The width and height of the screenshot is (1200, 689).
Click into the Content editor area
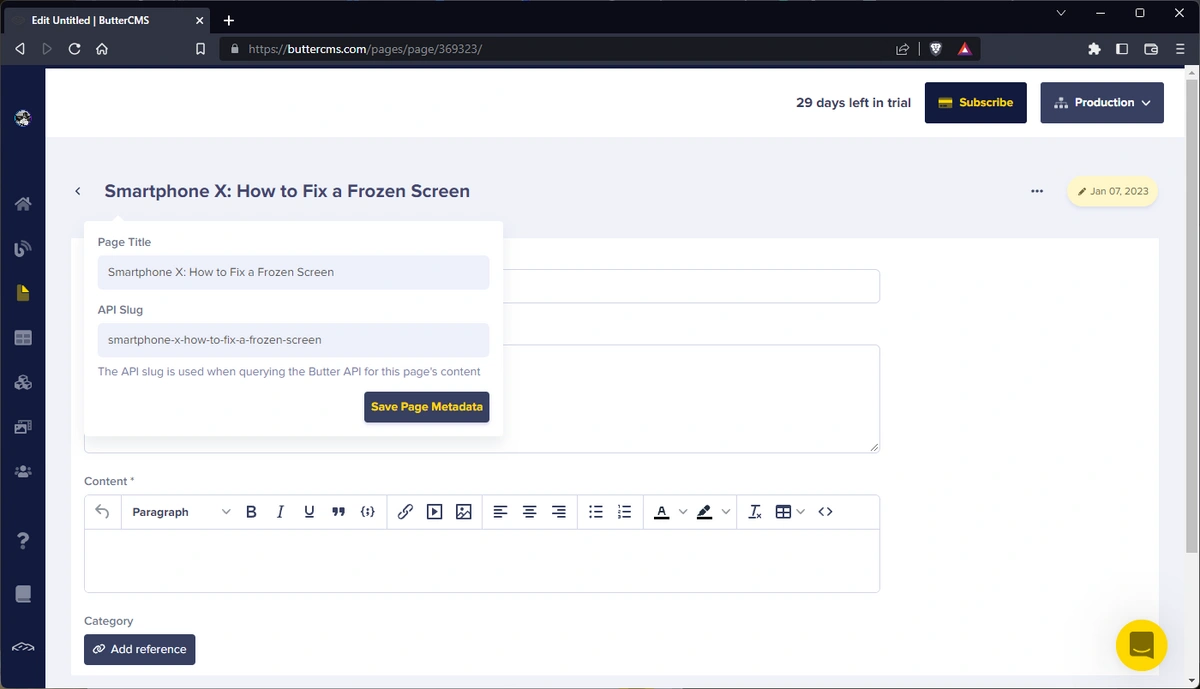pos(482,560)
